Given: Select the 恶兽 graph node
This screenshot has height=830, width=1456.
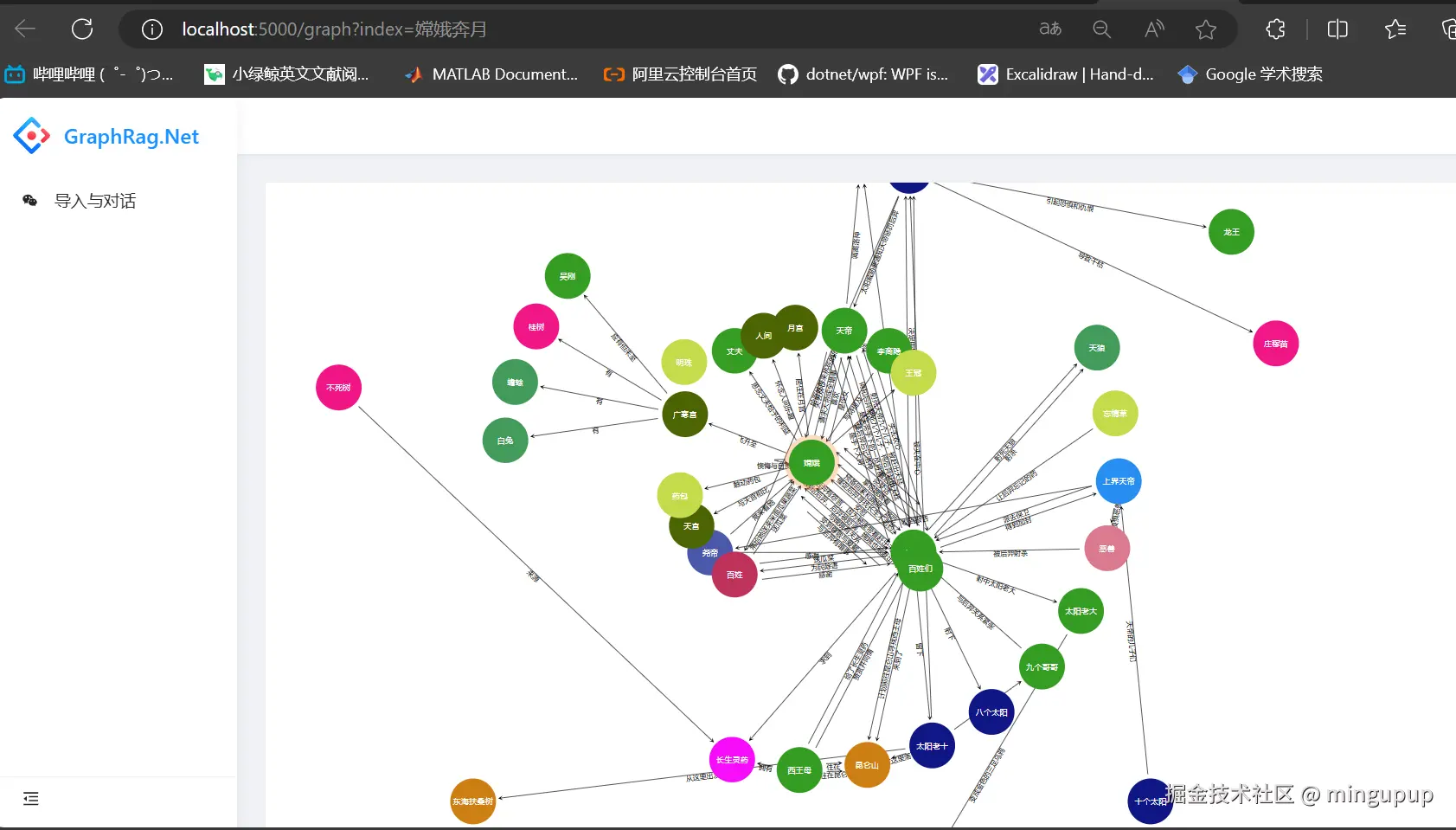Looking at the screenshot, I should pyautogui.click(x=1107, y=548).
